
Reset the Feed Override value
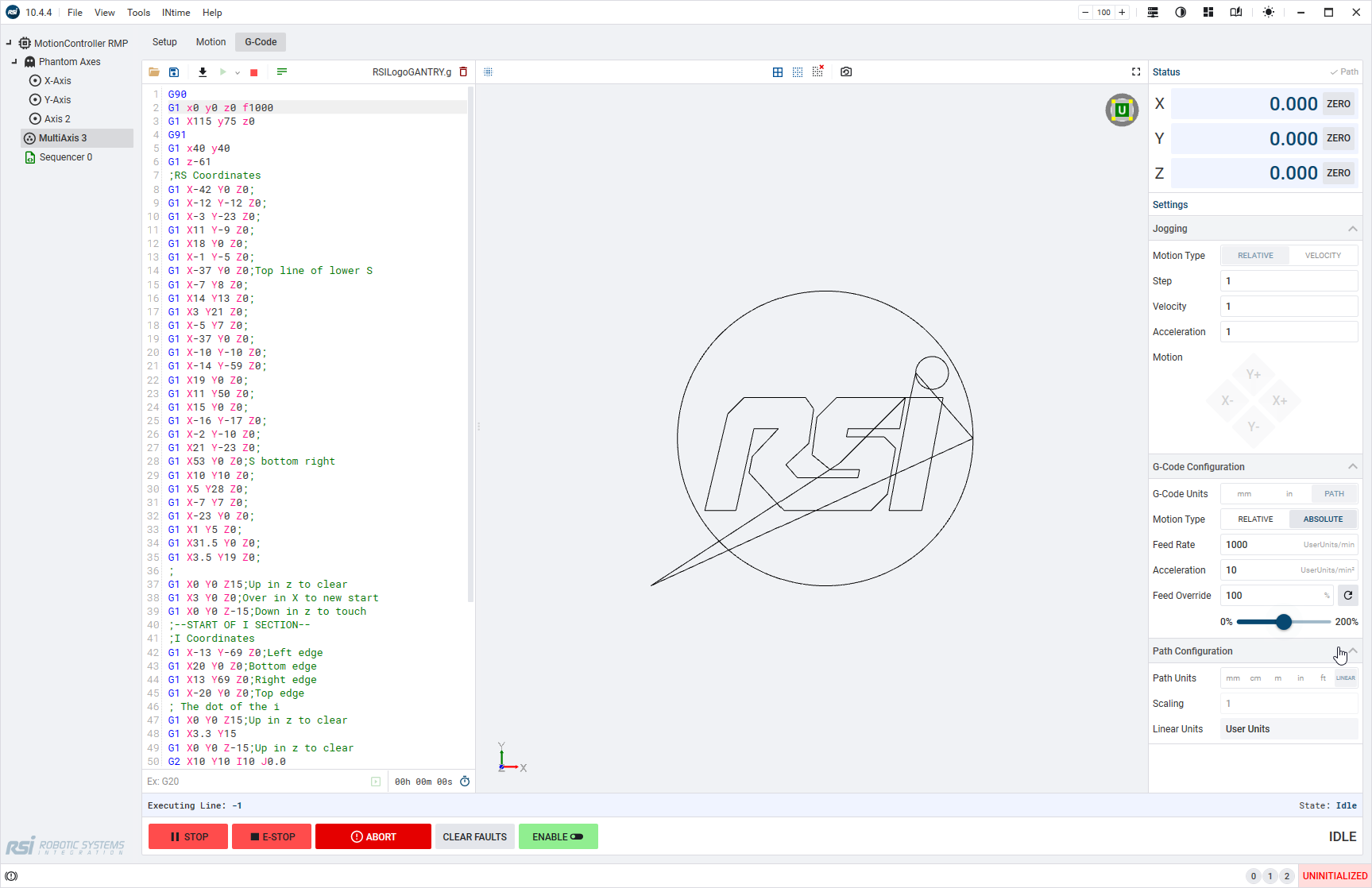click(x=1348, y=596)
